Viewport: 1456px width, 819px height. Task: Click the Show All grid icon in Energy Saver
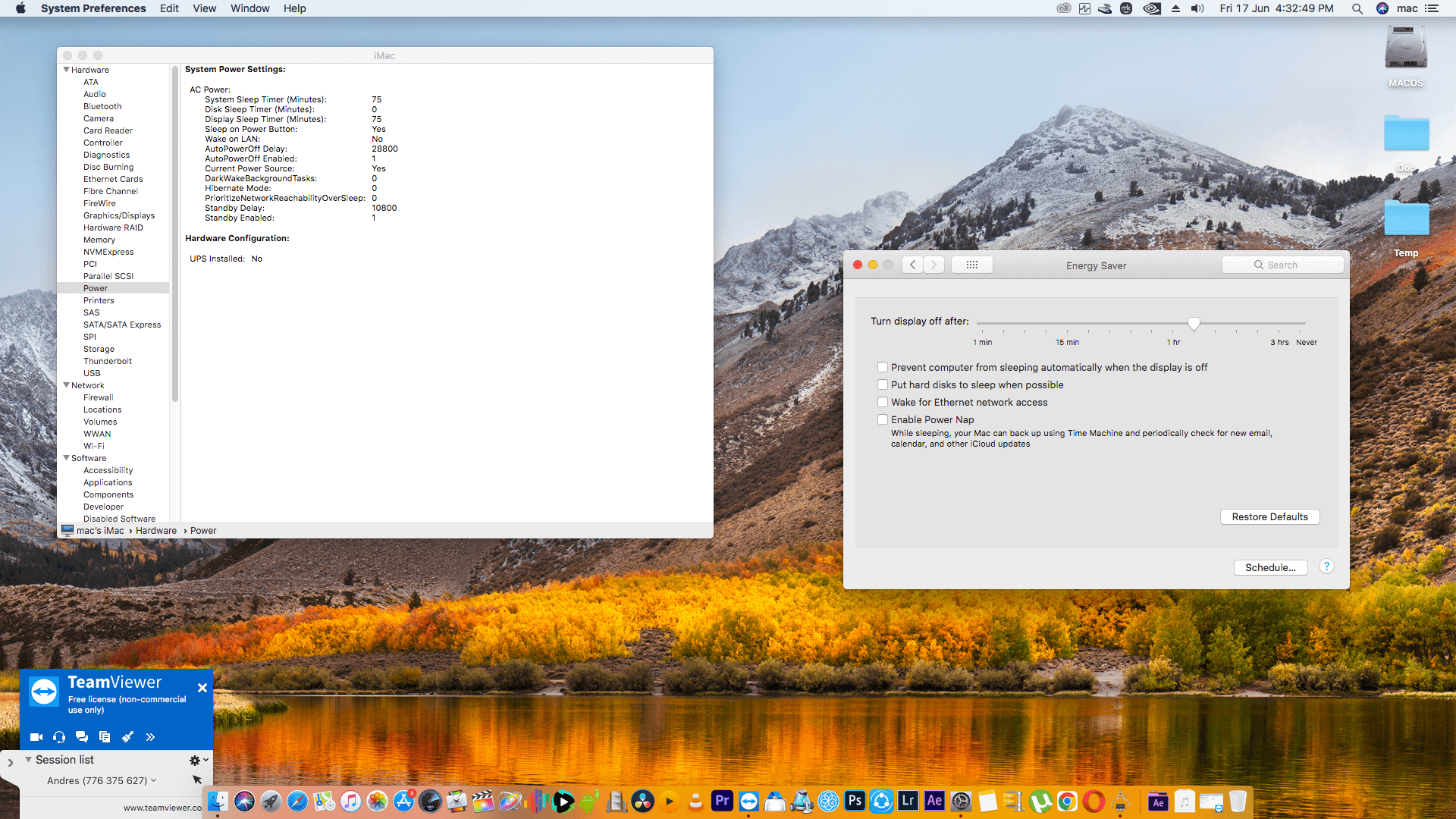tap(971, 264)
